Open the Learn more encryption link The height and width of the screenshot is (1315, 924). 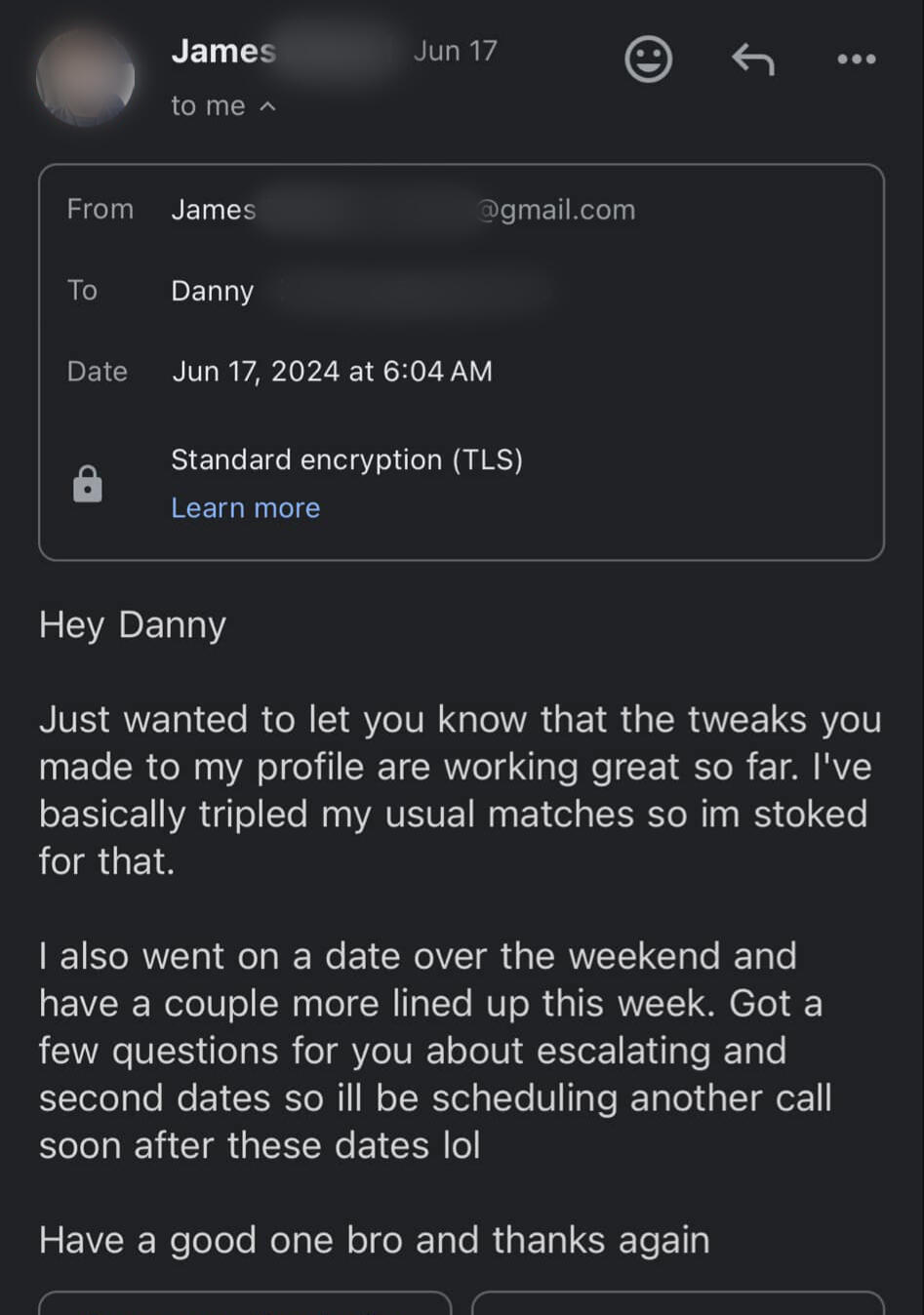pos(245,508)
